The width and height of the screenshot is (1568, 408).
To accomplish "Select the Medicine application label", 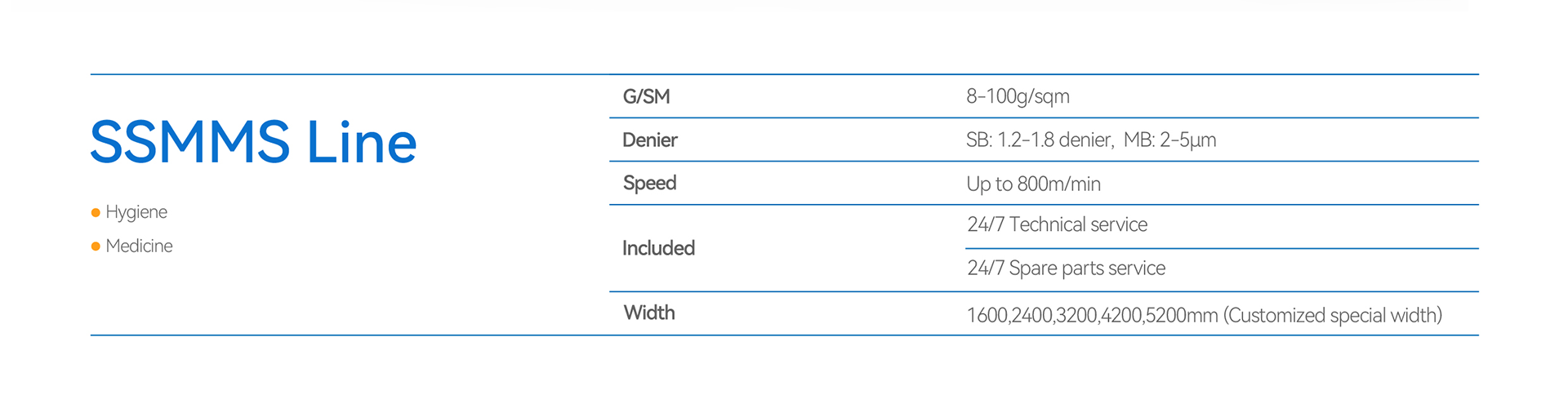I will (x=139, y=246).
